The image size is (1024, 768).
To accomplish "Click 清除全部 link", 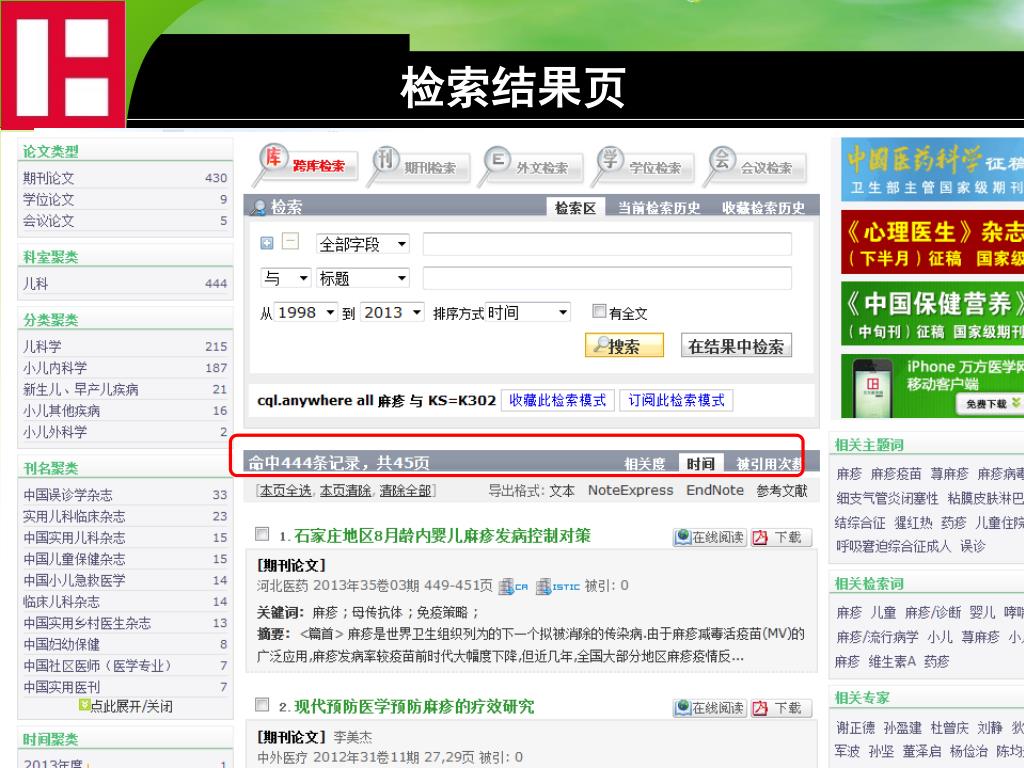I will [405, 490].
